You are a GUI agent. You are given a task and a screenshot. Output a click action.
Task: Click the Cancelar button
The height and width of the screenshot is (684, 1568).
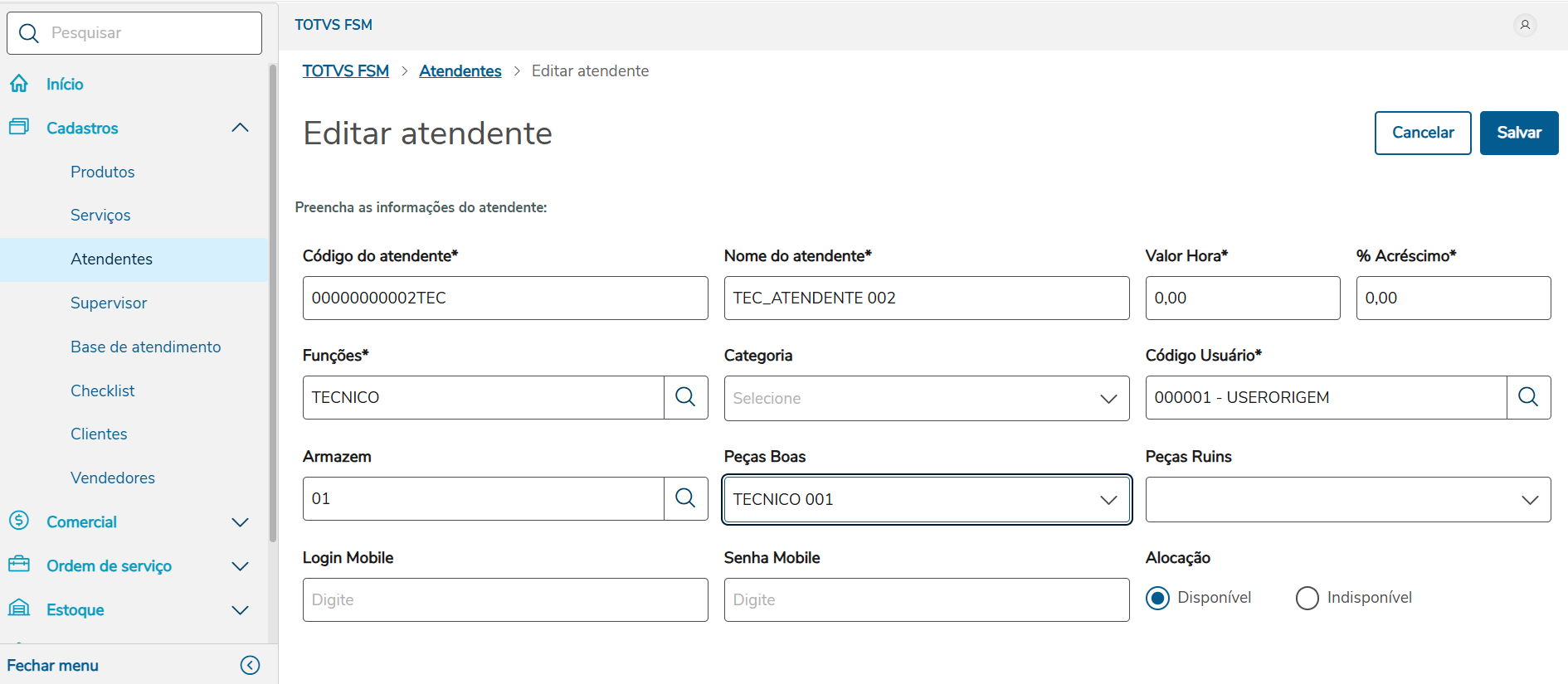1422,133
